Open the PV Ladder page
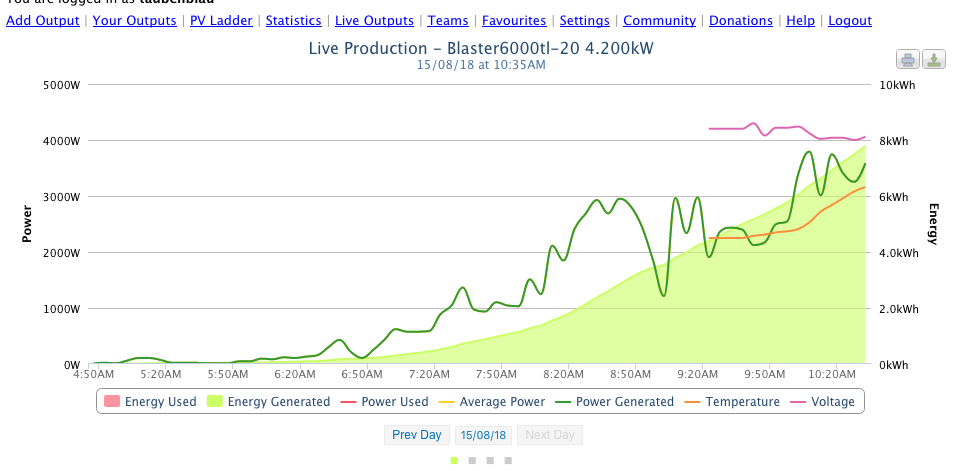 (x=221, y=20)
